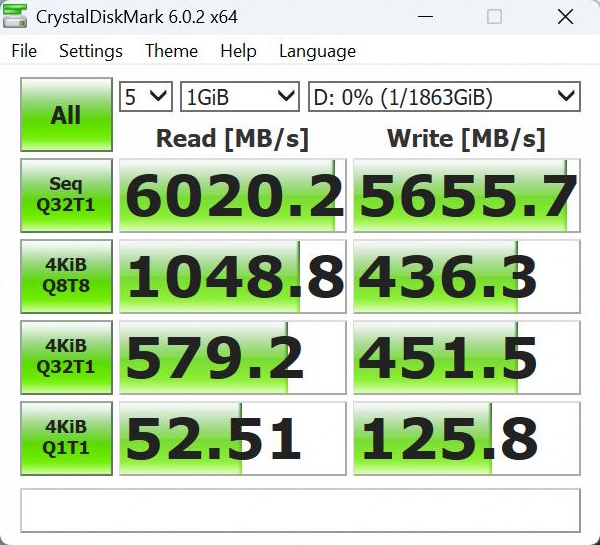The height and width of the screenshot is (545, 600).
Task: Select the 4KiB Q1T1 read value 52.51
Action: [x=233, y=438]
